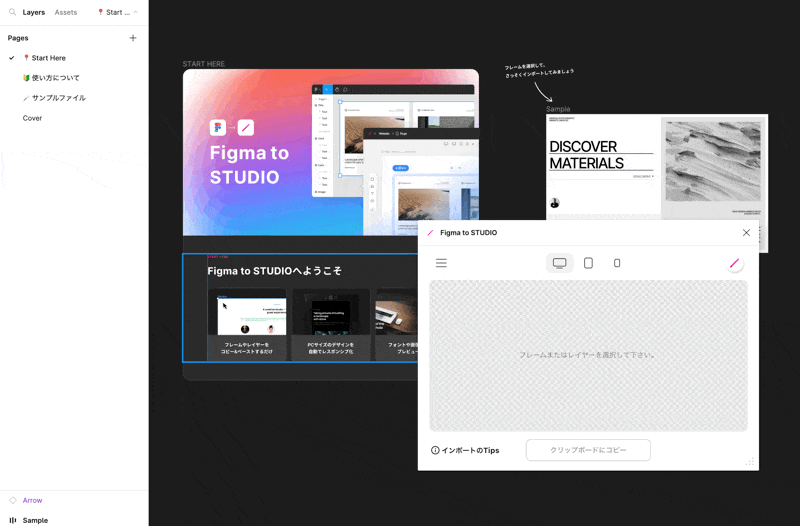
Task: Select the Sample frame label on the canvas
Action: [x=558, y=109]
